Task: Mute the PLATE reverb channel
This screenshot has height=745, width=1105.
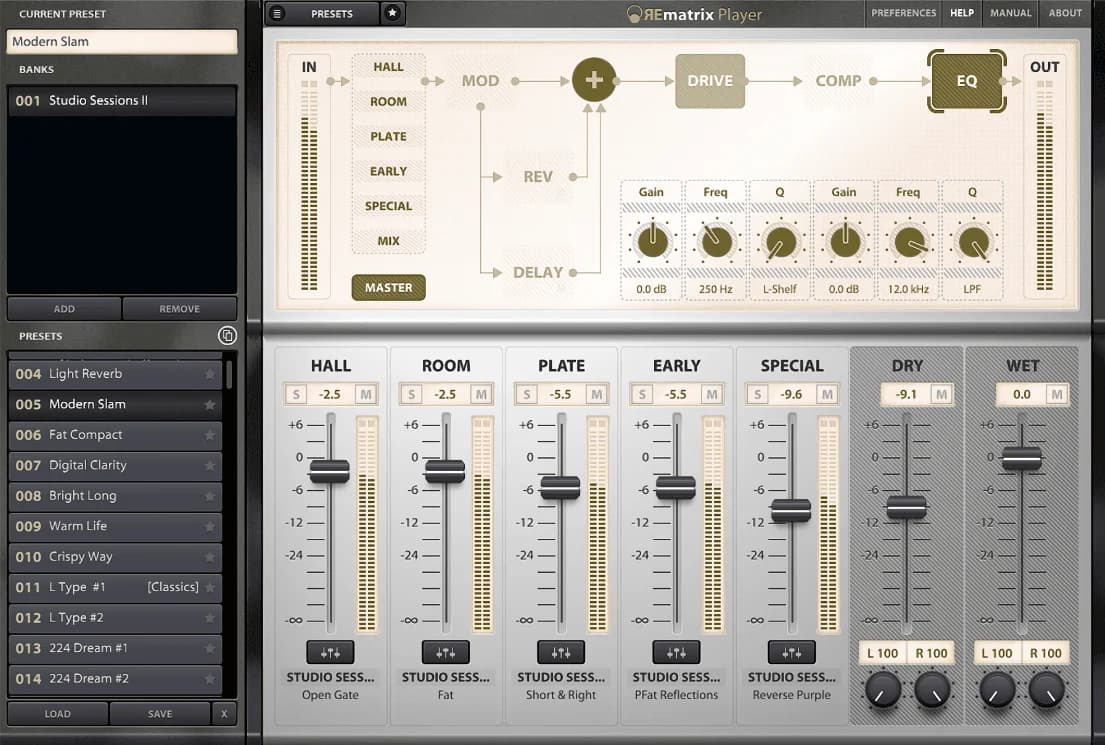Action: click(x=598, y=394)
